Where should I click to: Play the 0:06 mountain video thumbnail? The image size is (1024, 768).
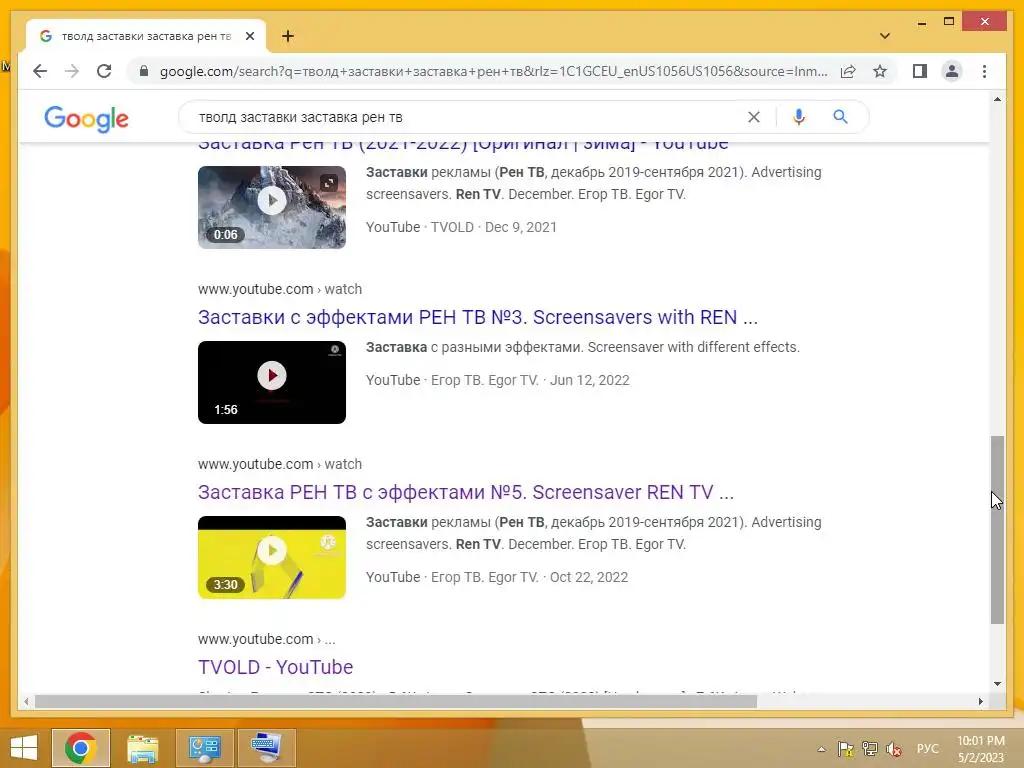(x=272, y=207)
